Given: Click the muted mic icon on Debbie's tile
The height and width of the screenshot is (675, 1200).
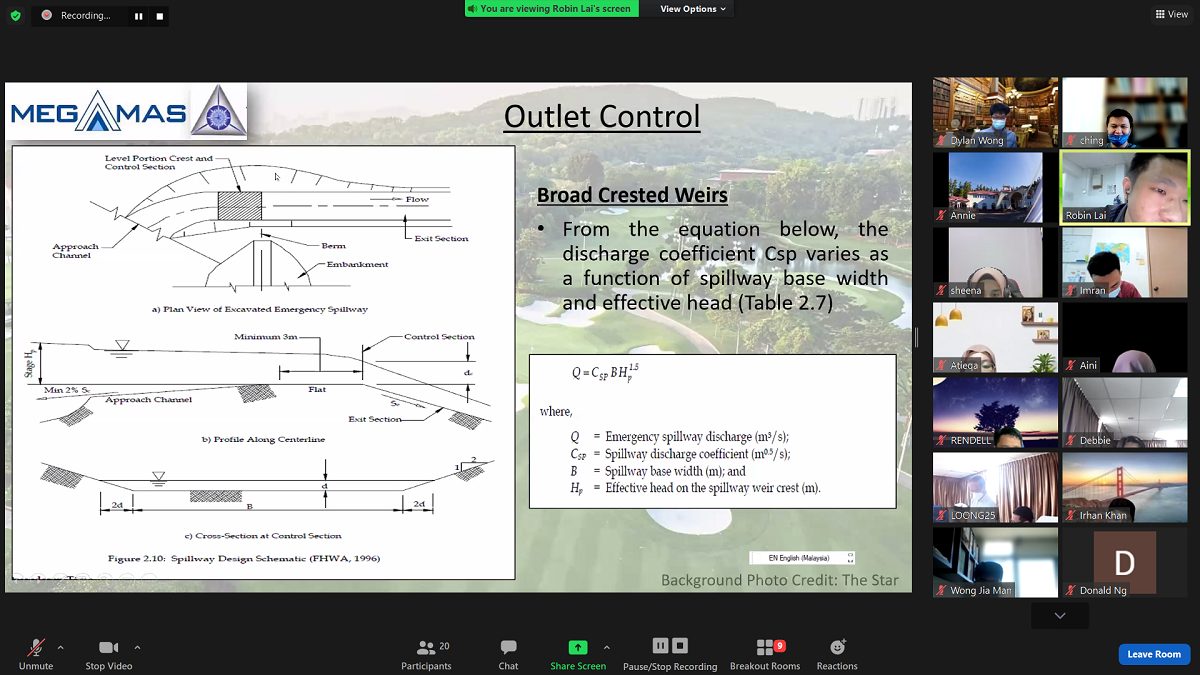Looking at the screenshot, I should pos(1070,441).
